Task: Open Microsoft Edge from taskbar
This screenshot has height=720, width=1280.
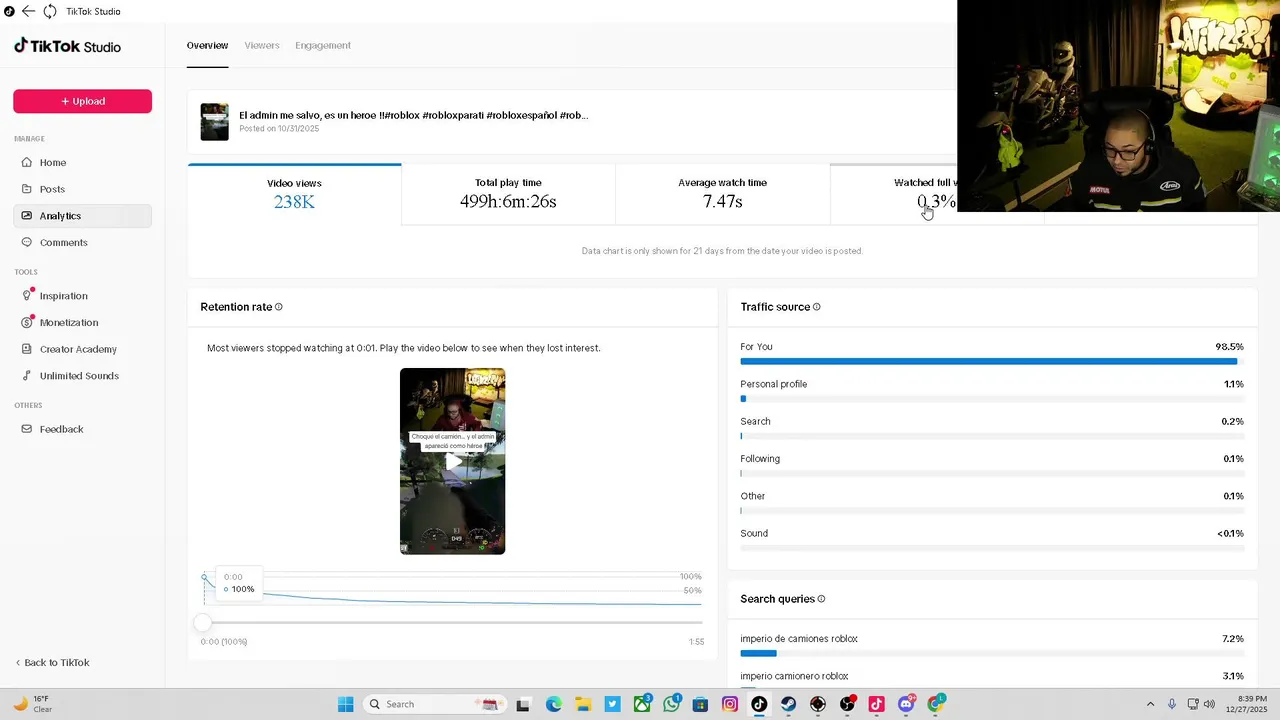Action: [x=553, y=705]
